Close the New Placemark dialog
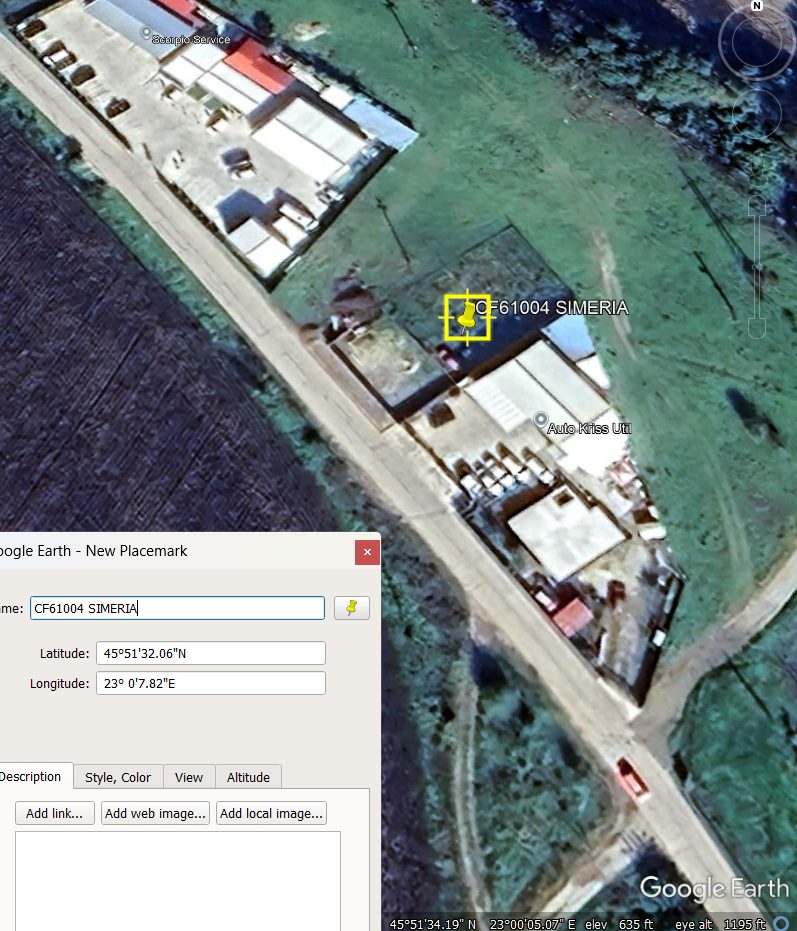The height and width of the screenshot is (931, 797). point(367,552)
